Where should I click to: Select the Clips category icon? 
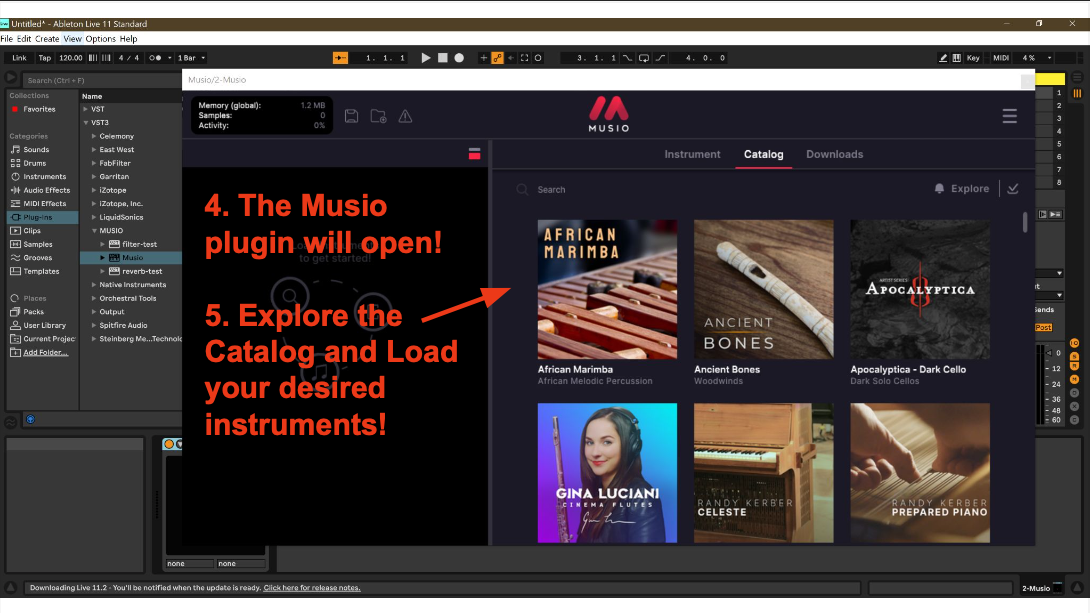click(x=15, y=231)
